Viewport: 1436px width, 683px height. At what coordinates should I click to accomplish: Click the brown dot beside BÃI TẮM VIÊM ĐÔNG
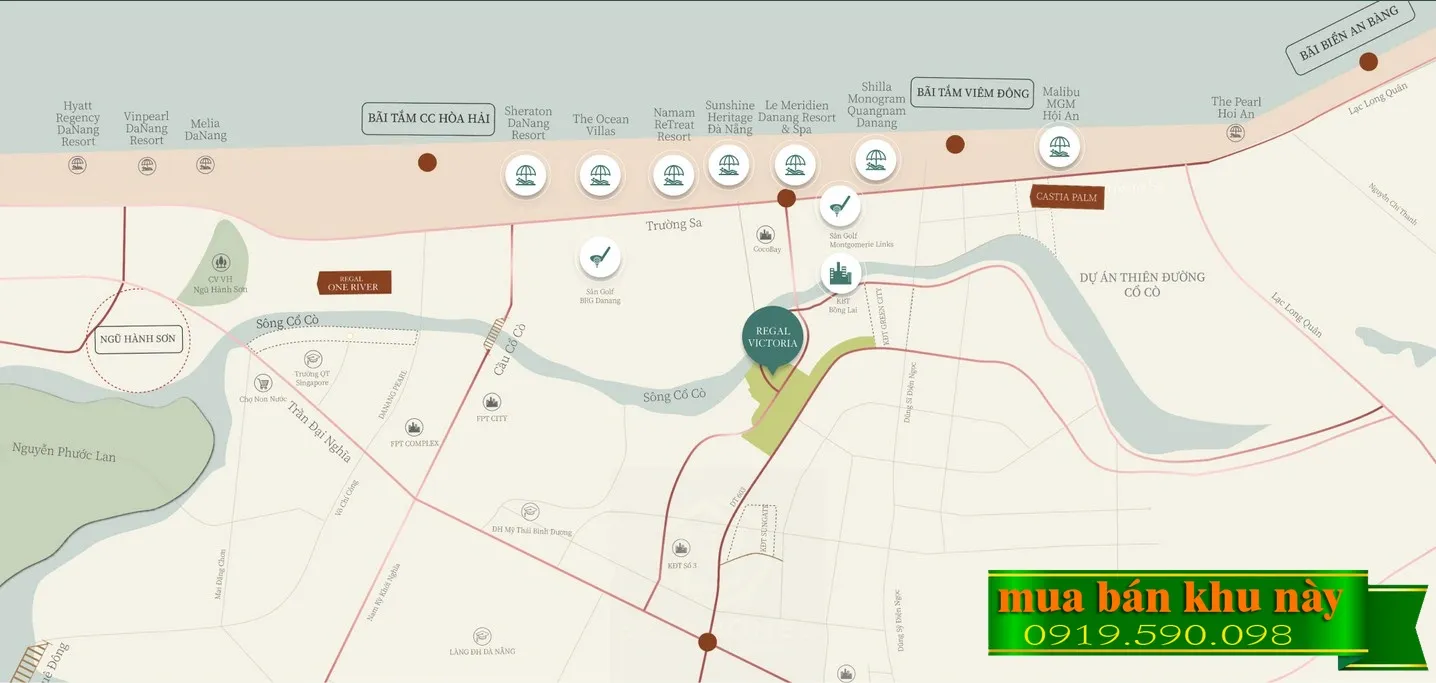tap(955, 144)
